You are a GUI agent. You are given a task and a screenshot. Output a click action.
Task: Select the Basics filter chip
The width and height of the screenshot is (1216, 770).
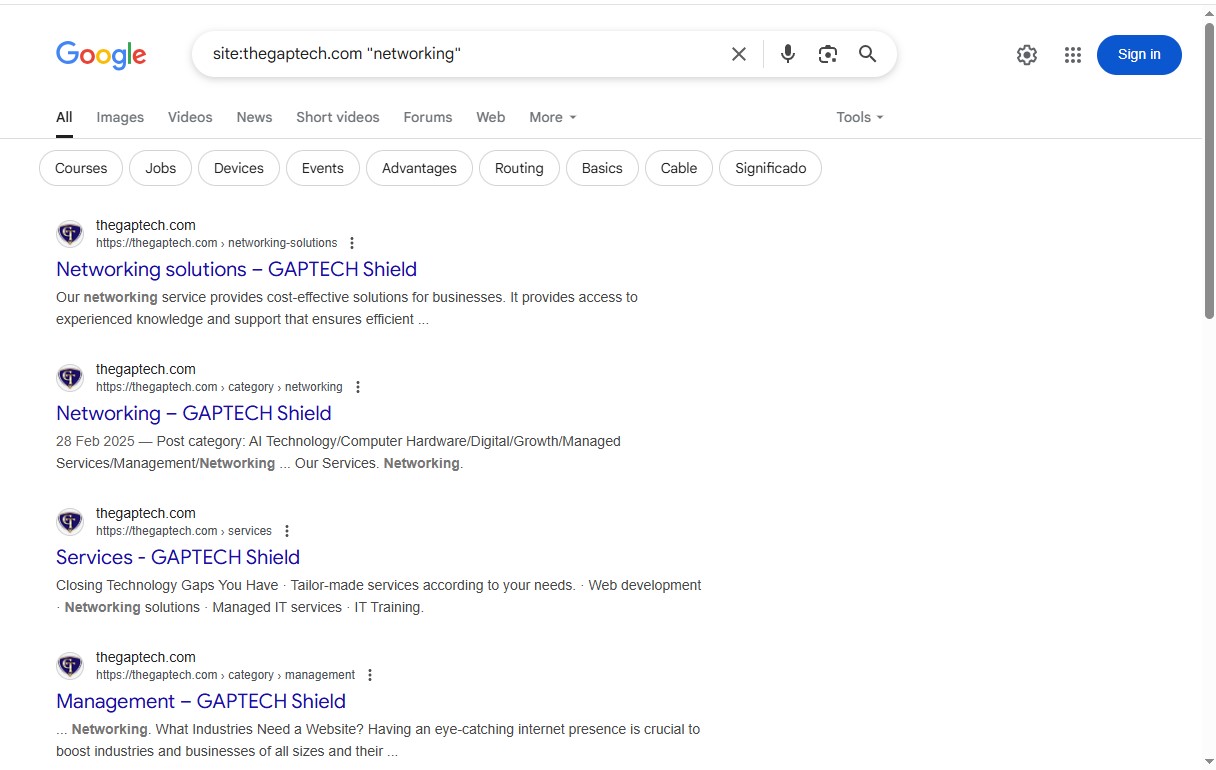[602, 168]
